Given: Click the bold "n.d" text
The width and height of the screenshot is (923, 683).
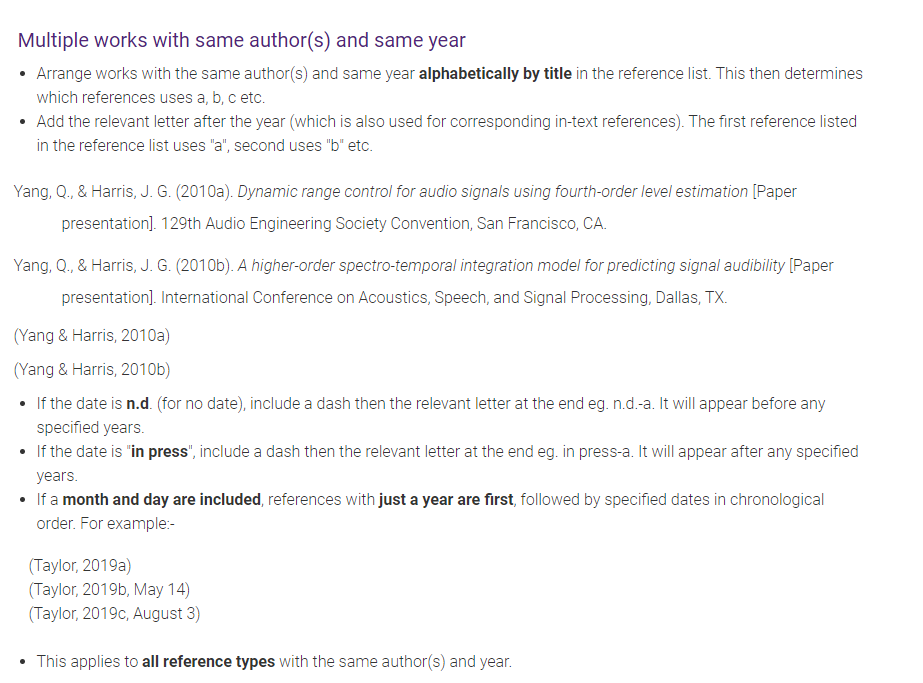Looking at the screenshot, I should click(x=137, y=404).
